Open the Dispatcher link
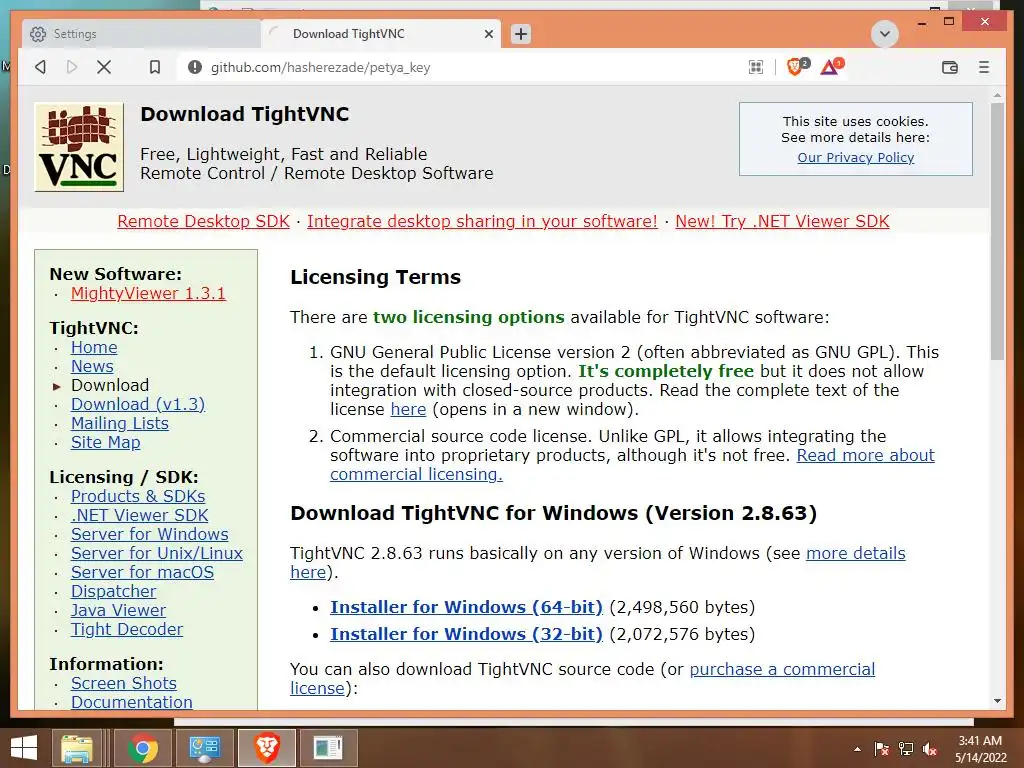 tap(114, 591)
